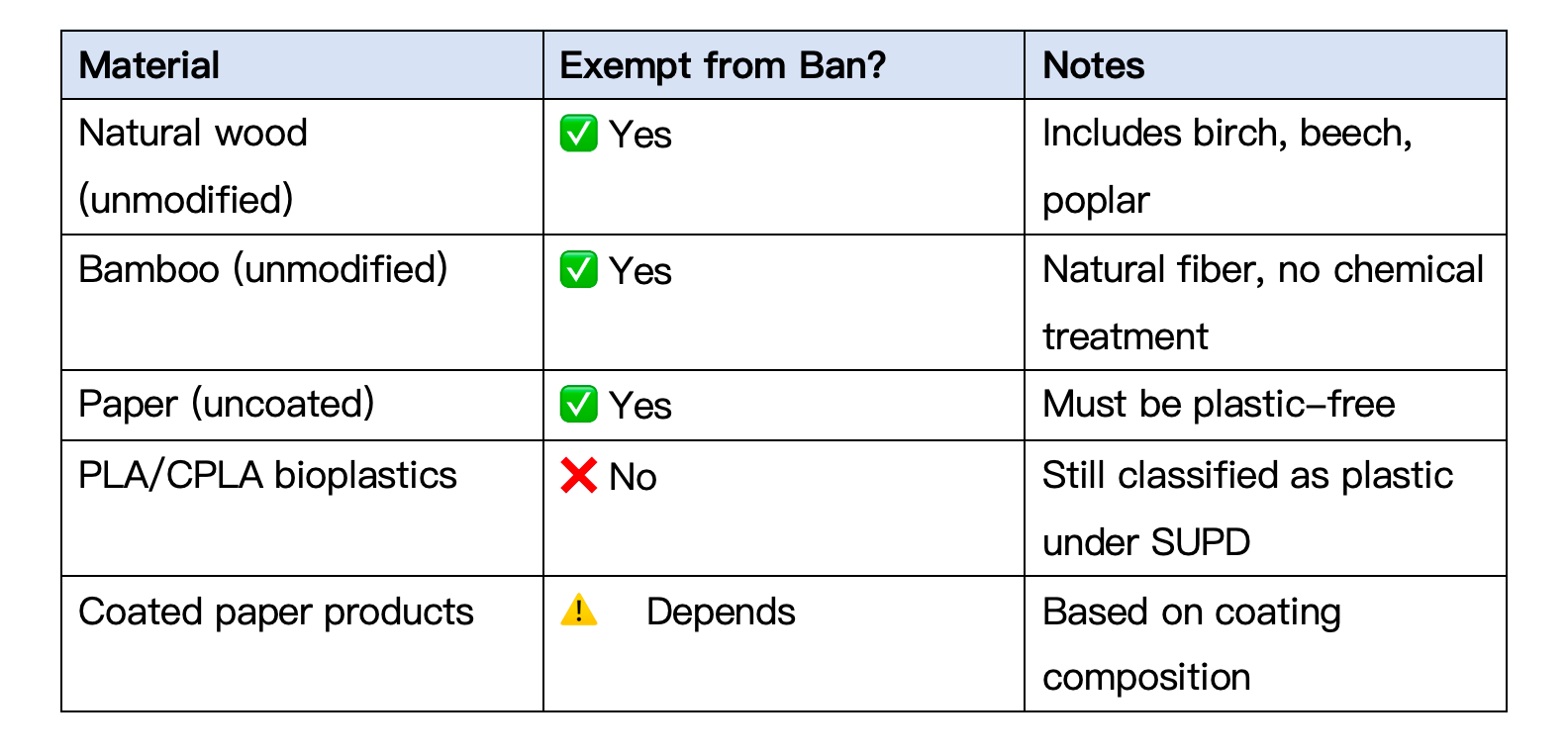Click the red X in PLA/CPLA row

(x=578, y=476)
